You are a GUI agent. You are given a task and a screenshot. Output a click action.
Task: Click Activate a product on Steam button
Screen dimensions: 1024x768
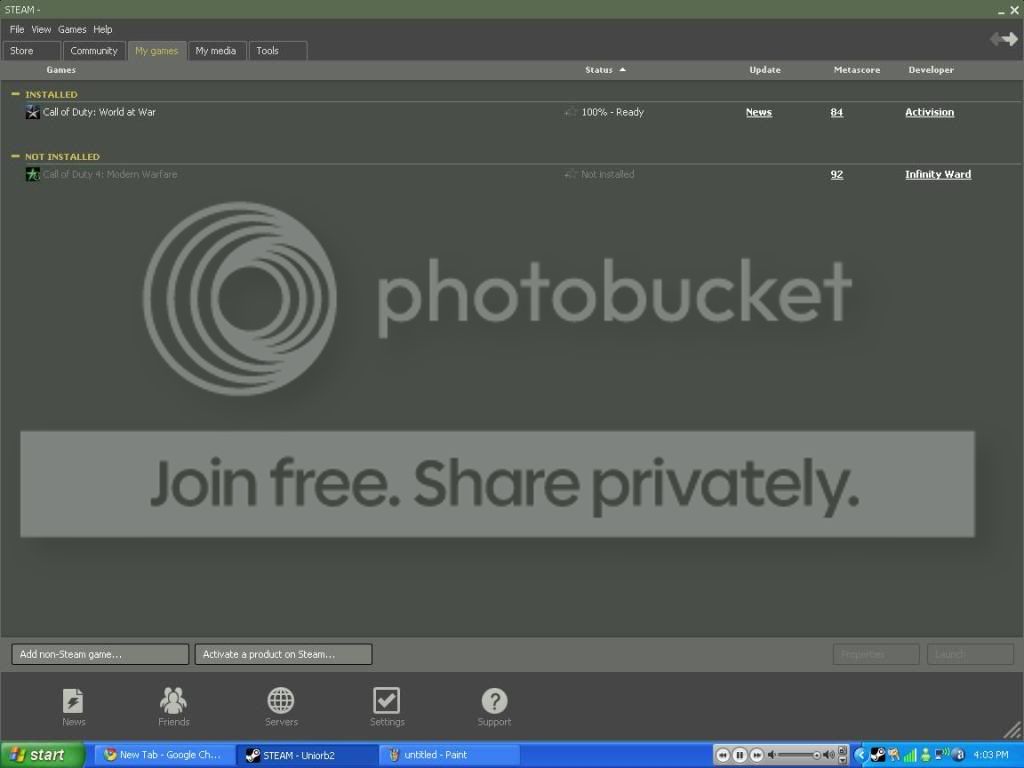[x=283, y=654]
